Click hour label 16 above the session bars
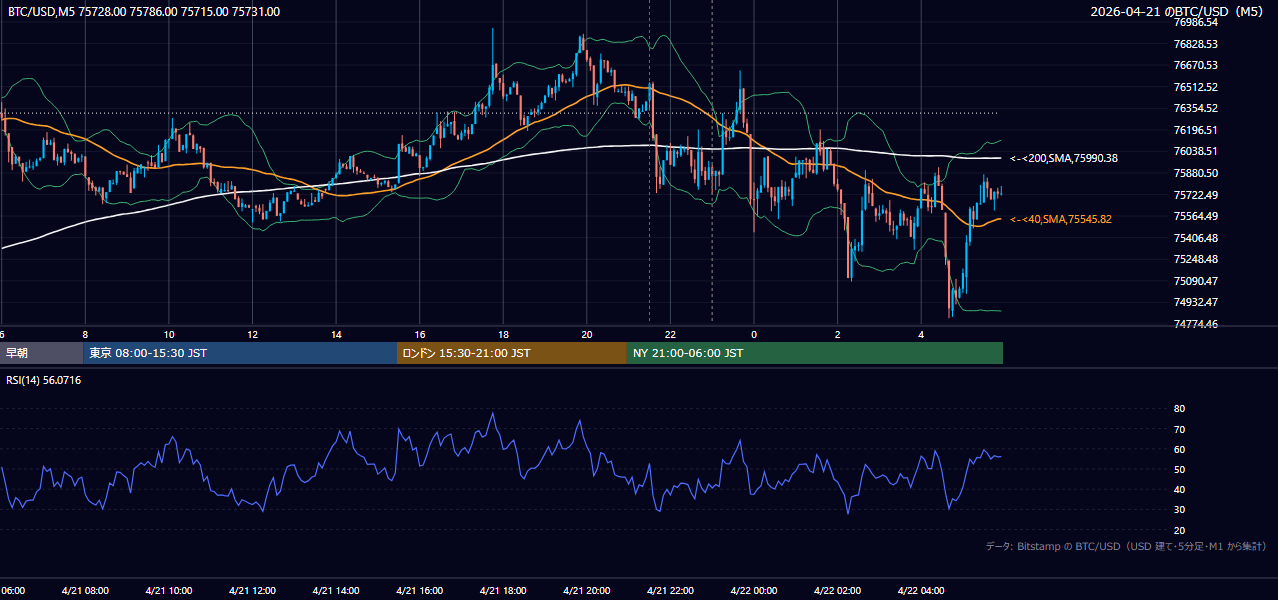Viewport: 1278px width, 600px height. click(x=420, y=334)
